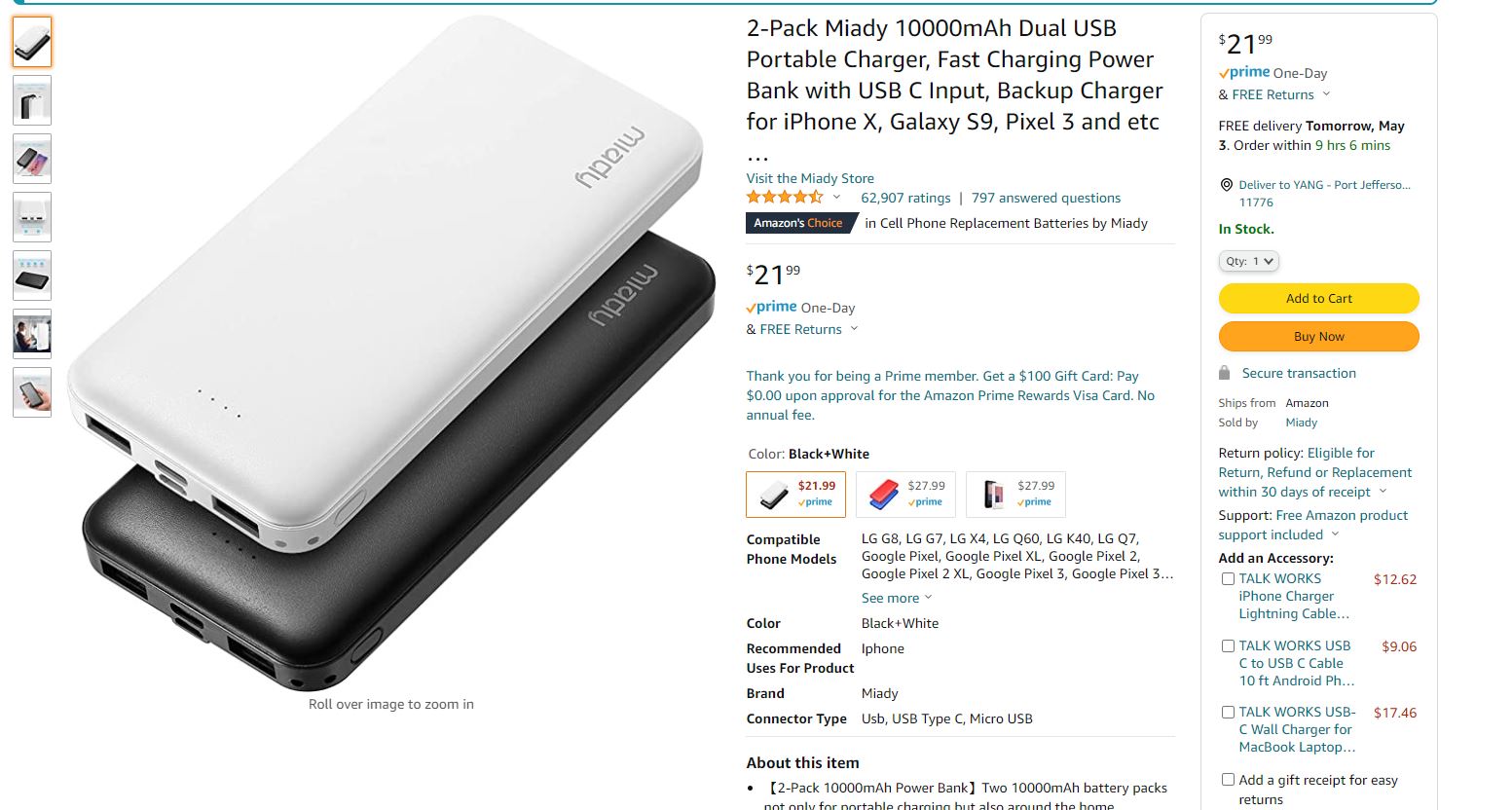The image size is (1512, 810).
Task: Select the first product thumbnail image
Action: (32, 42)
